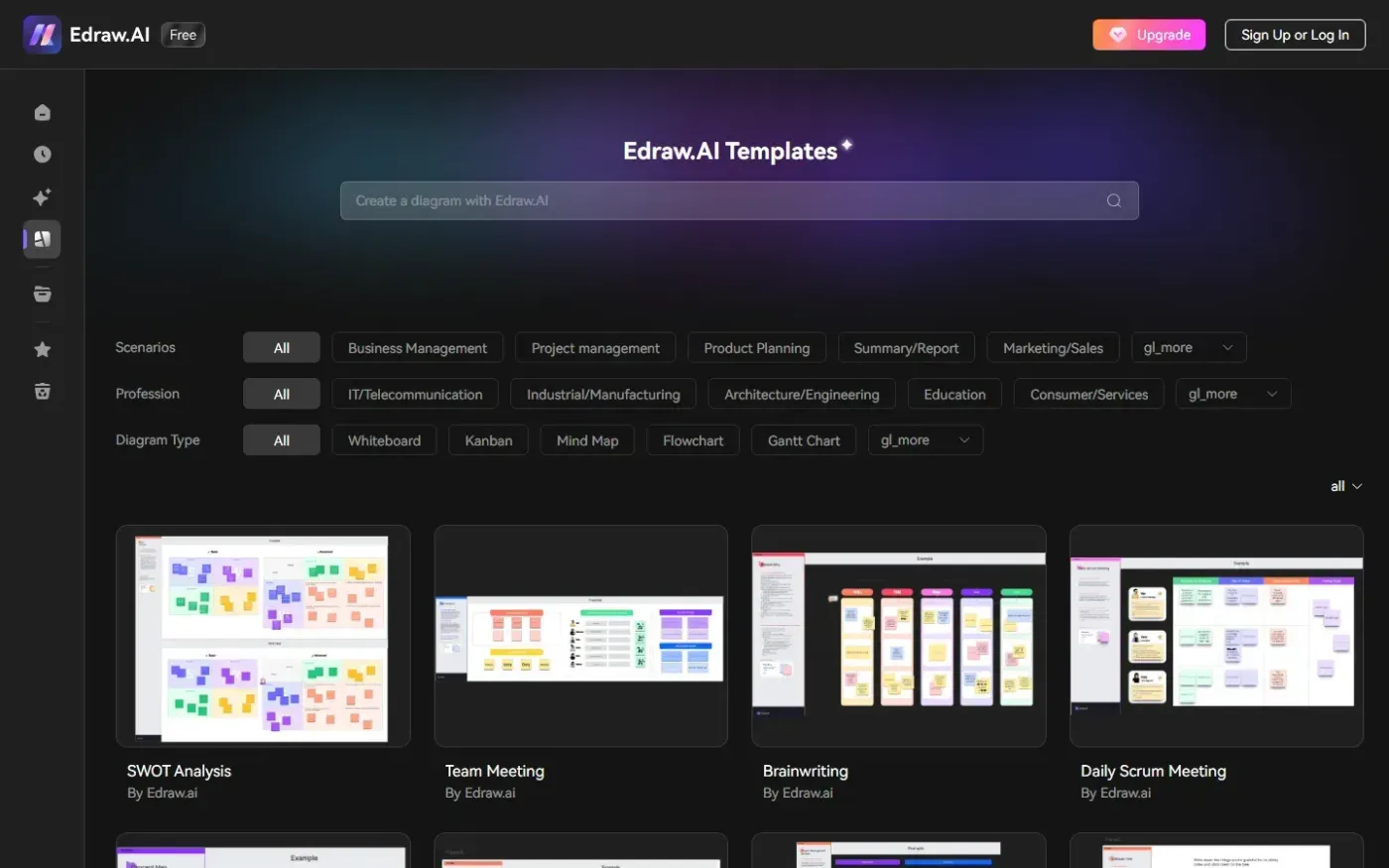The height and width of the screenshot is (868, 1389).
Task: Click the Diagram Type row label
Action: coord(157,440)
